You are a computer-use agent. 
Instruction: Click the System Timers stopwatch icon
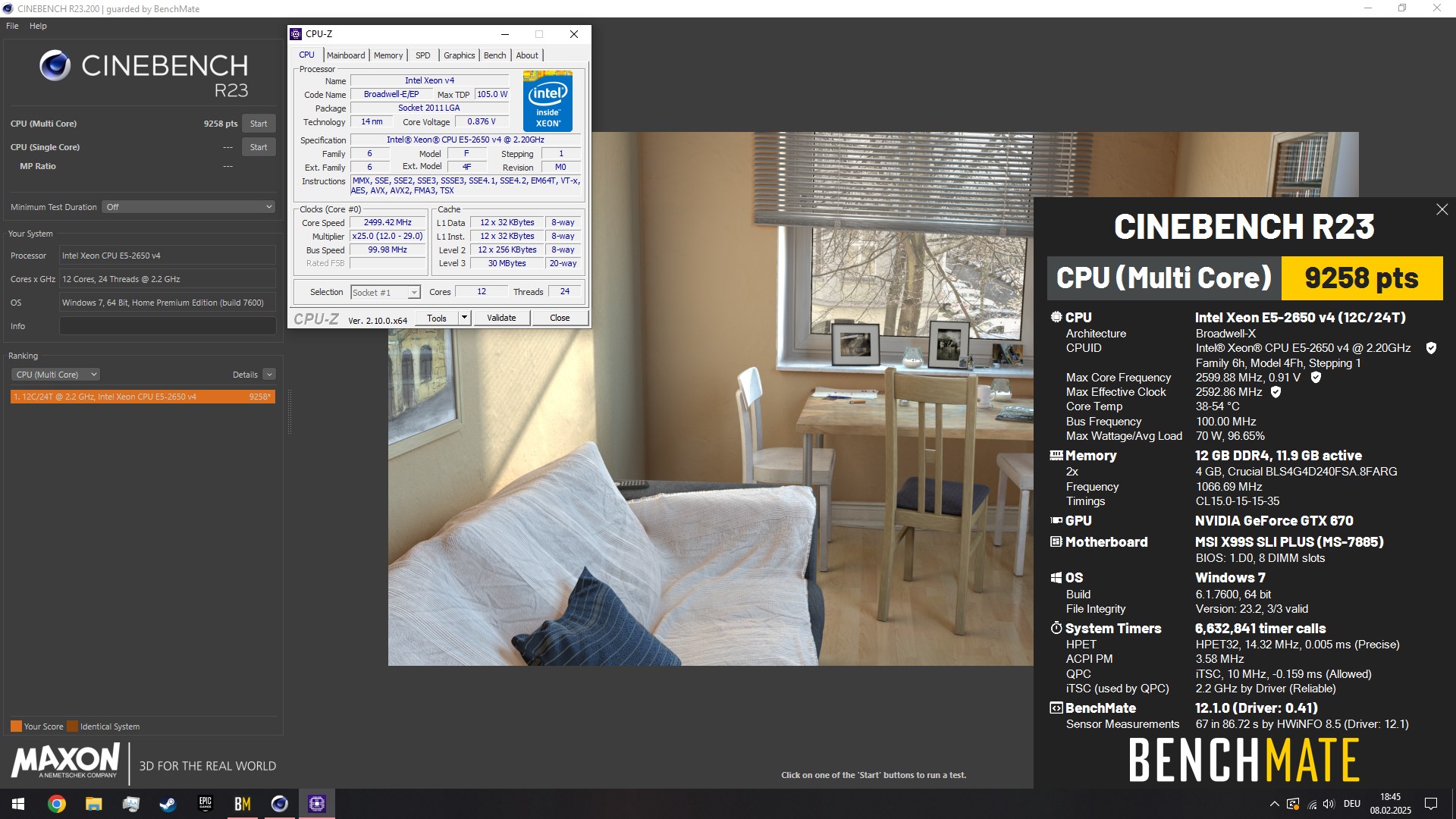pos(1056,628)
